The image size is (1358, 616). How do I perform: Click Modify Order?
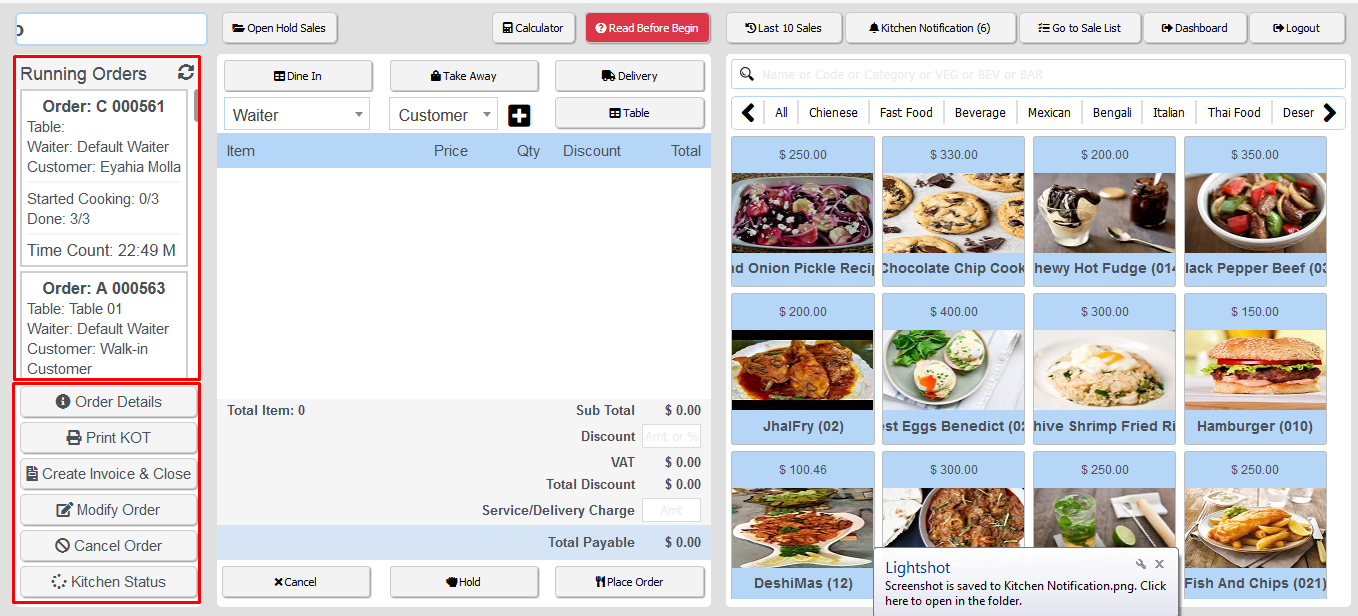pos(109,510)
